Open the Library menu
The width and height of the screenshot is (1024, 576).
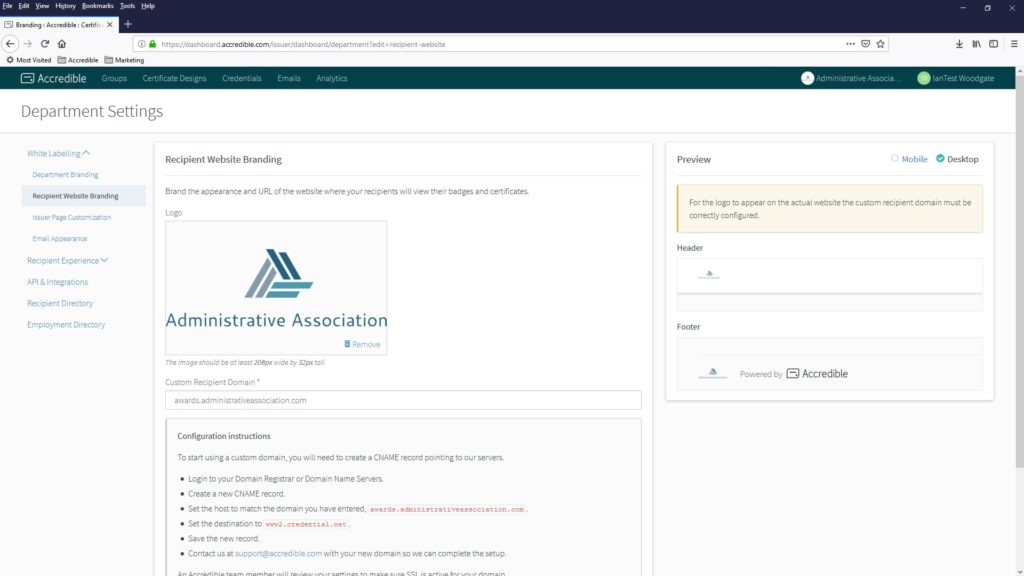(x=976, y=44)
